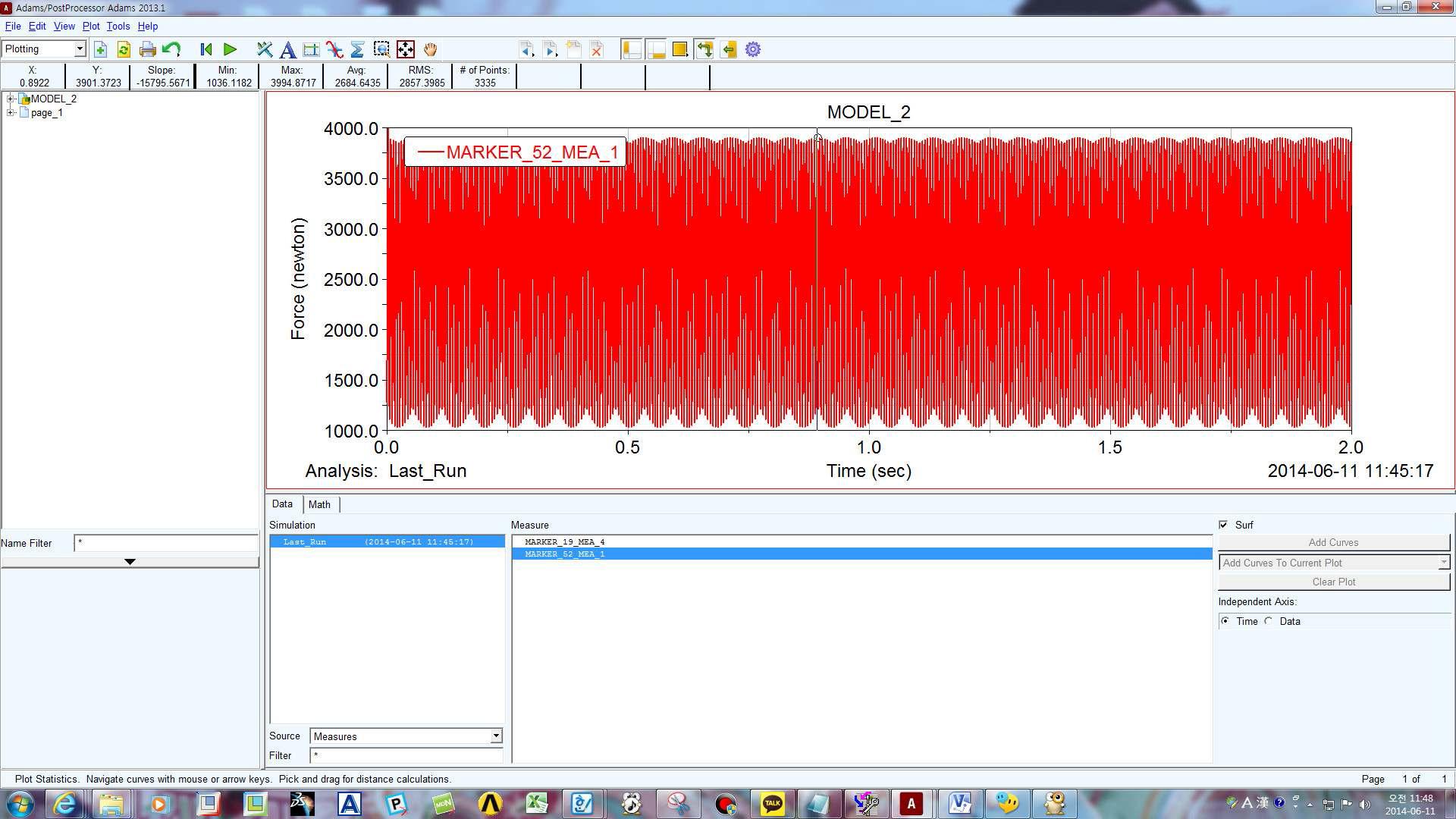
Task: Expand the MODEL_2 tree node
Action: coord(9,98)
